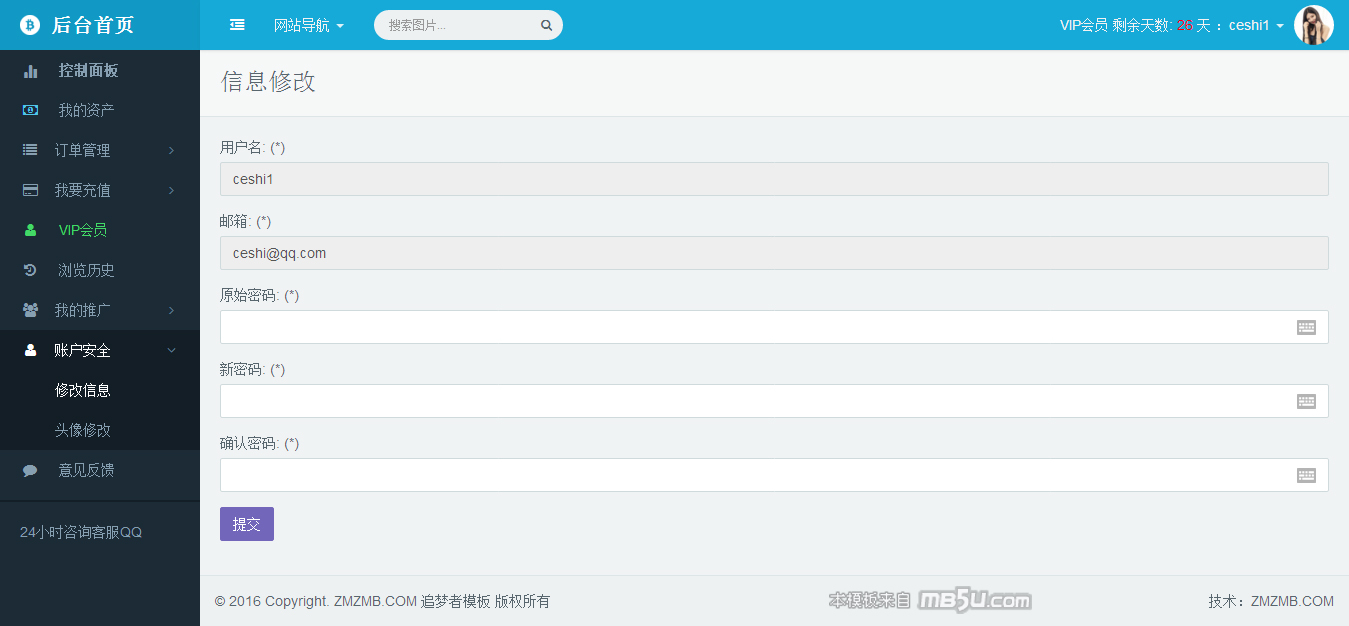
Task: Open the ceshi1 user dropdown menu
Action: pos(1255,25)
